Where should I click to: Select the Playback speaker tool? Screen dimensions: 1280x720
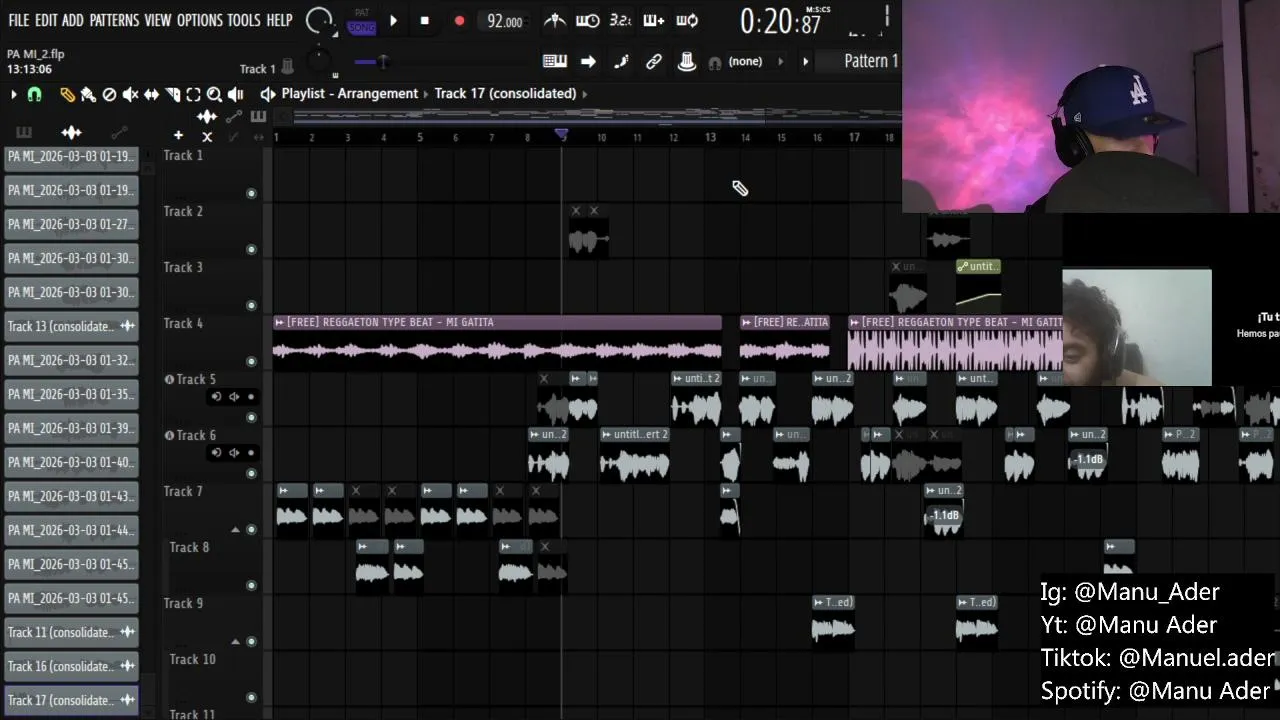point(236,94)
